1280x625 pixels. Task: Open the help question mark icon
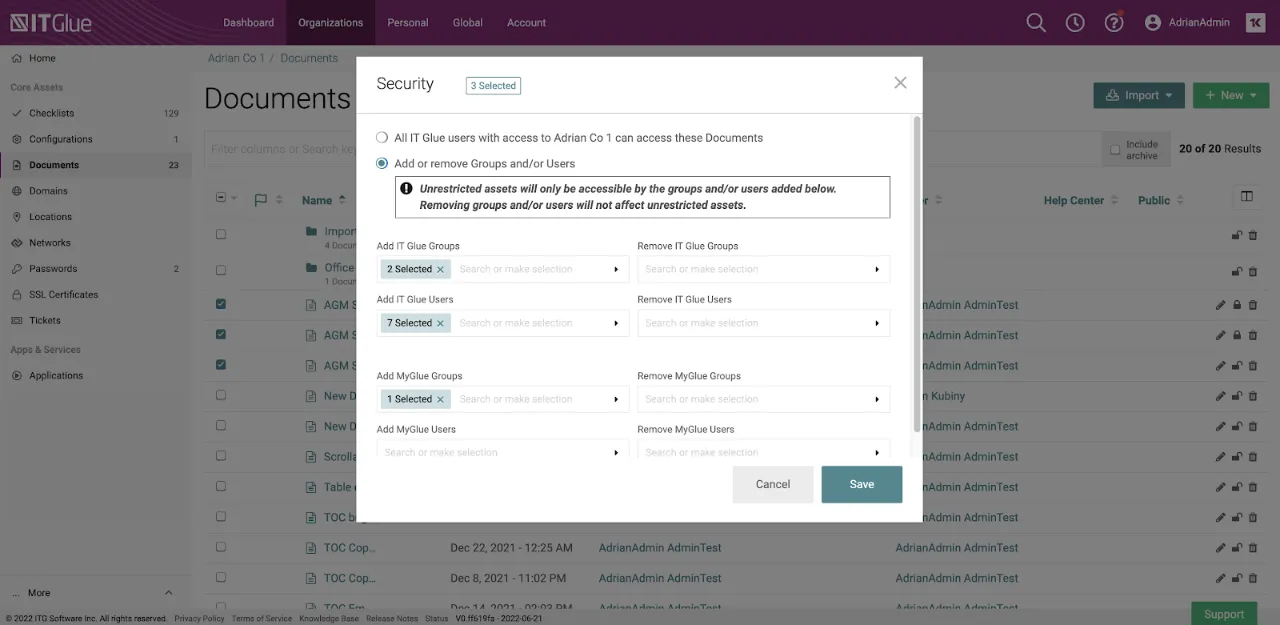click(1114, 23)
